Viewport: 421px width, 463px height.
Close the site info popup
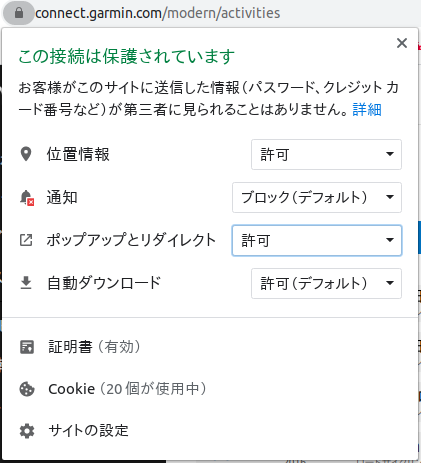click(x=402, y=43)
